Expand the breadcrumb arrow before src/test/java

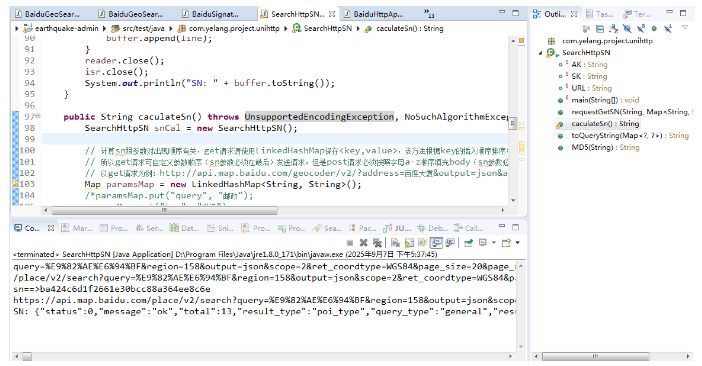104,29
